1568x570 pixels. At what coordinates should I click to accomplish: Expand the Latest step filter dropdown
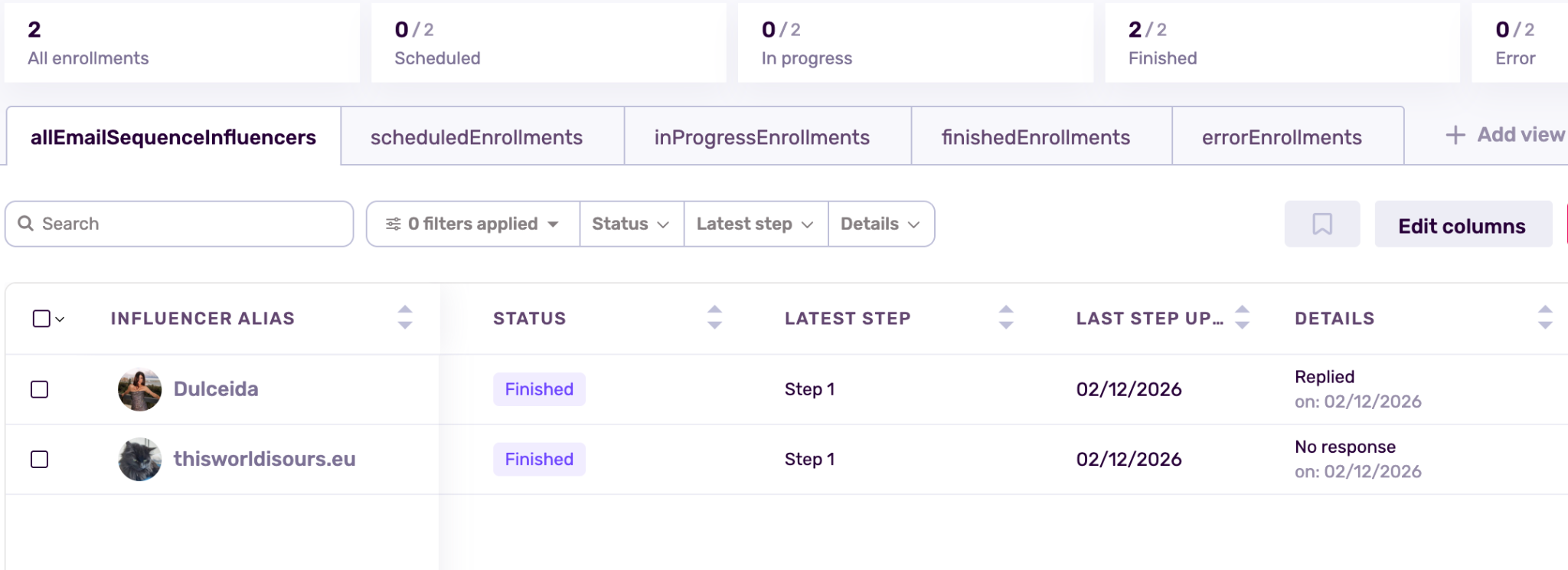755,224
